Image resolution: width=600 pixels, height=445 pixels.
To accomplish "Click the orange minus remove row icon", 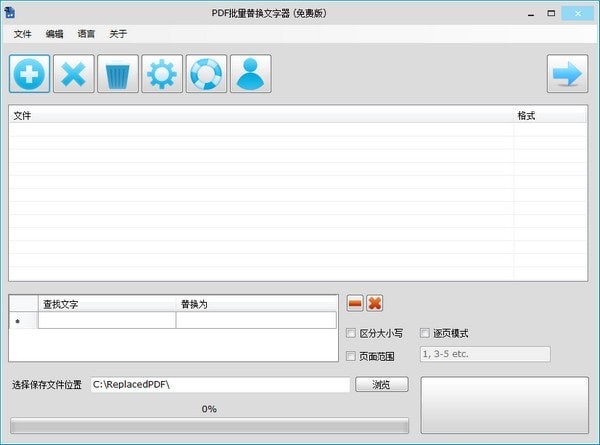I will 355,303.
